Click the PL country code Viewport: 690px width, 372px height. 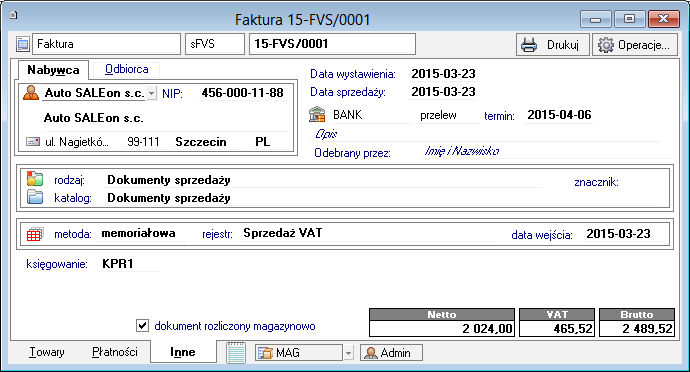pos(263,142)
